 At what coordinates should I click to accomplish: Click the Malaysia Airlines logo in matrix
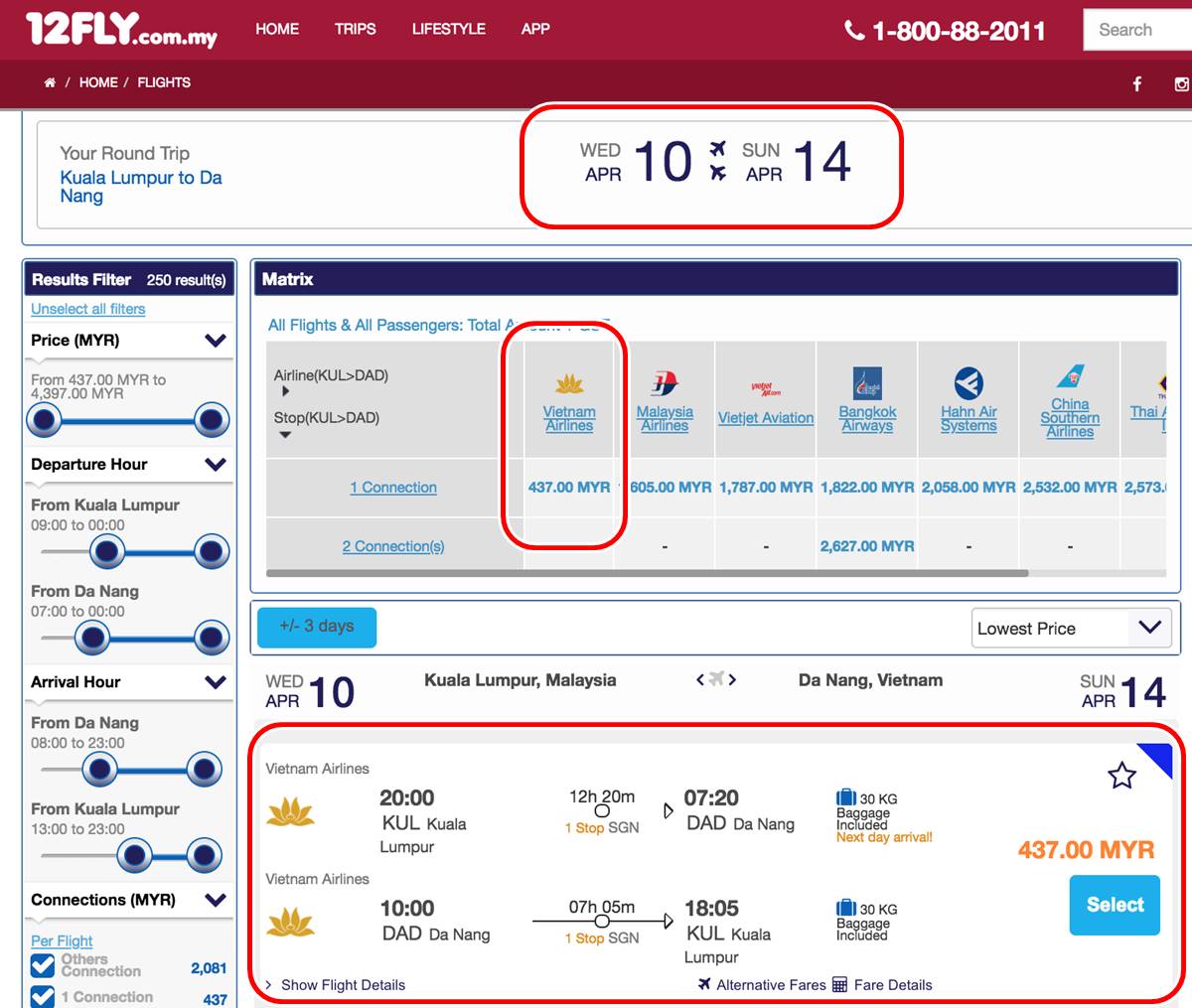pos(665,383)
